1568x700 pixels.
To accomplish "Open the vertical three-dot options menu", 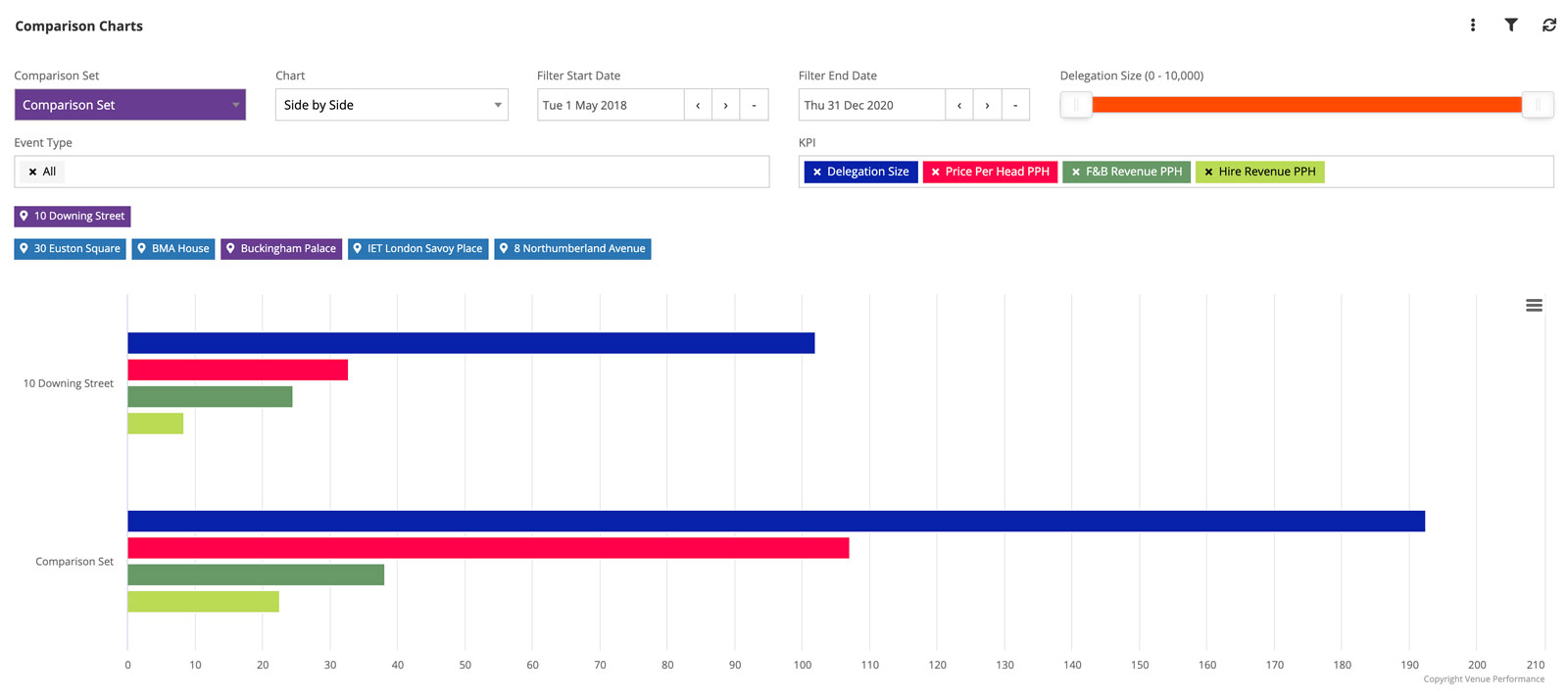I will (x=1472, y=25).
